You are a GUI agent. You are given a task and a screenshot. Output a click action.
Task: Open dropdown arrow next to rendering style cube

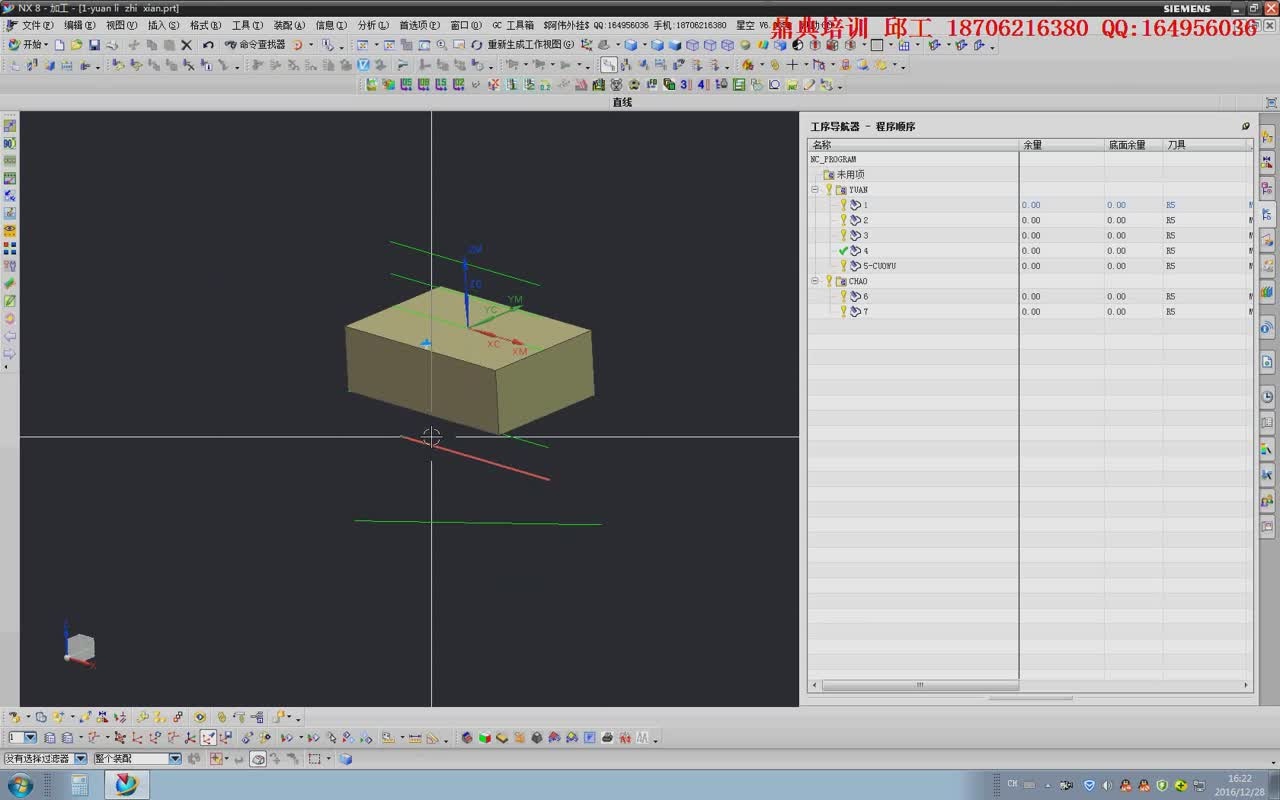(x=646, y=45)
